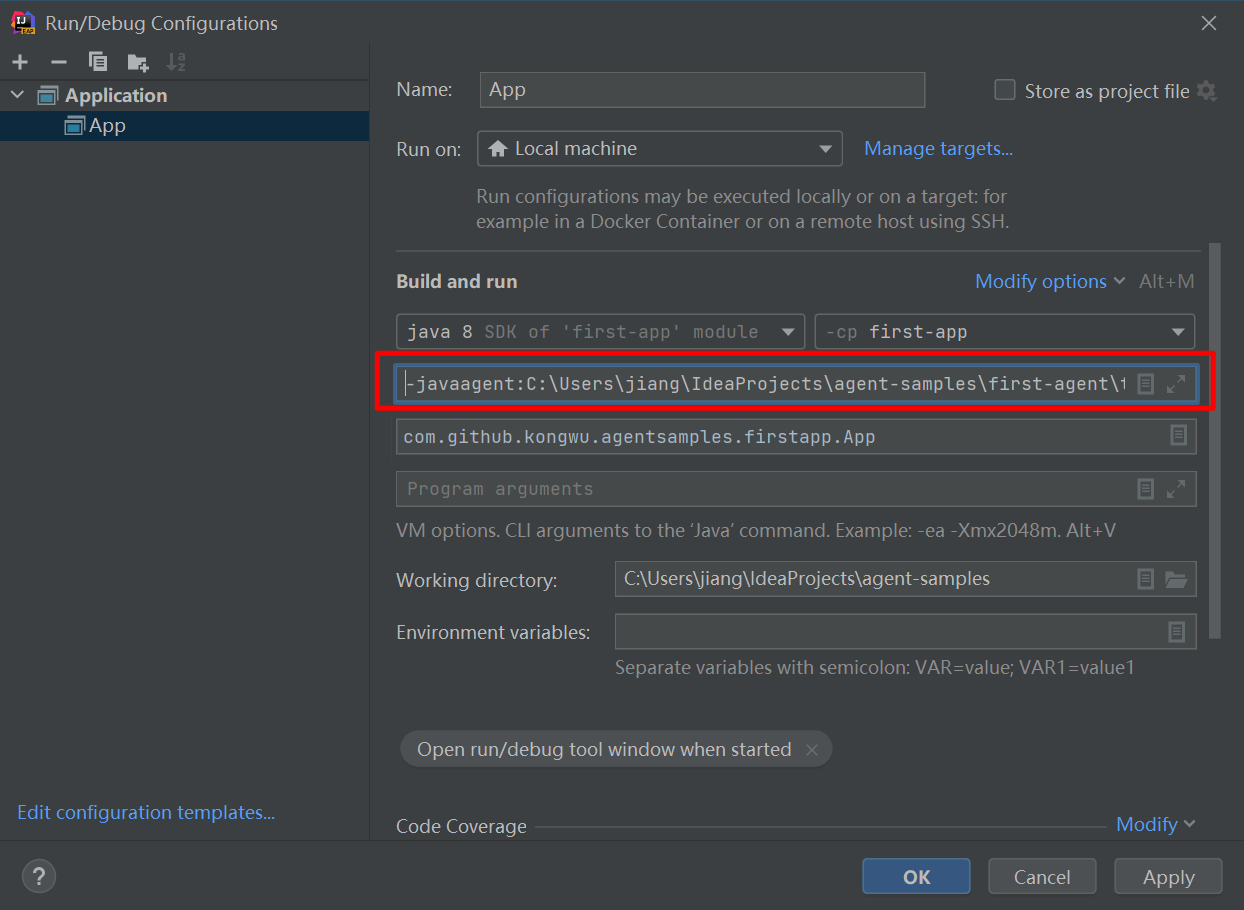Sort configurations alphabetically

(x=176, y=62)
